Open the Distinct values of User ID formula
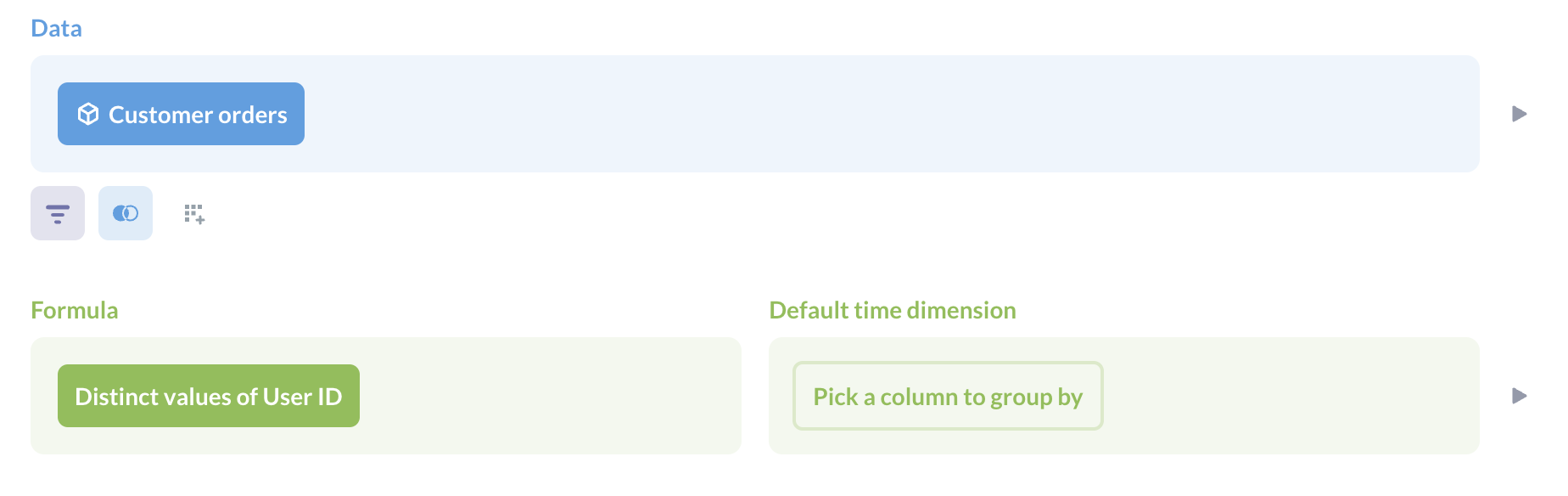 point(208,396)
